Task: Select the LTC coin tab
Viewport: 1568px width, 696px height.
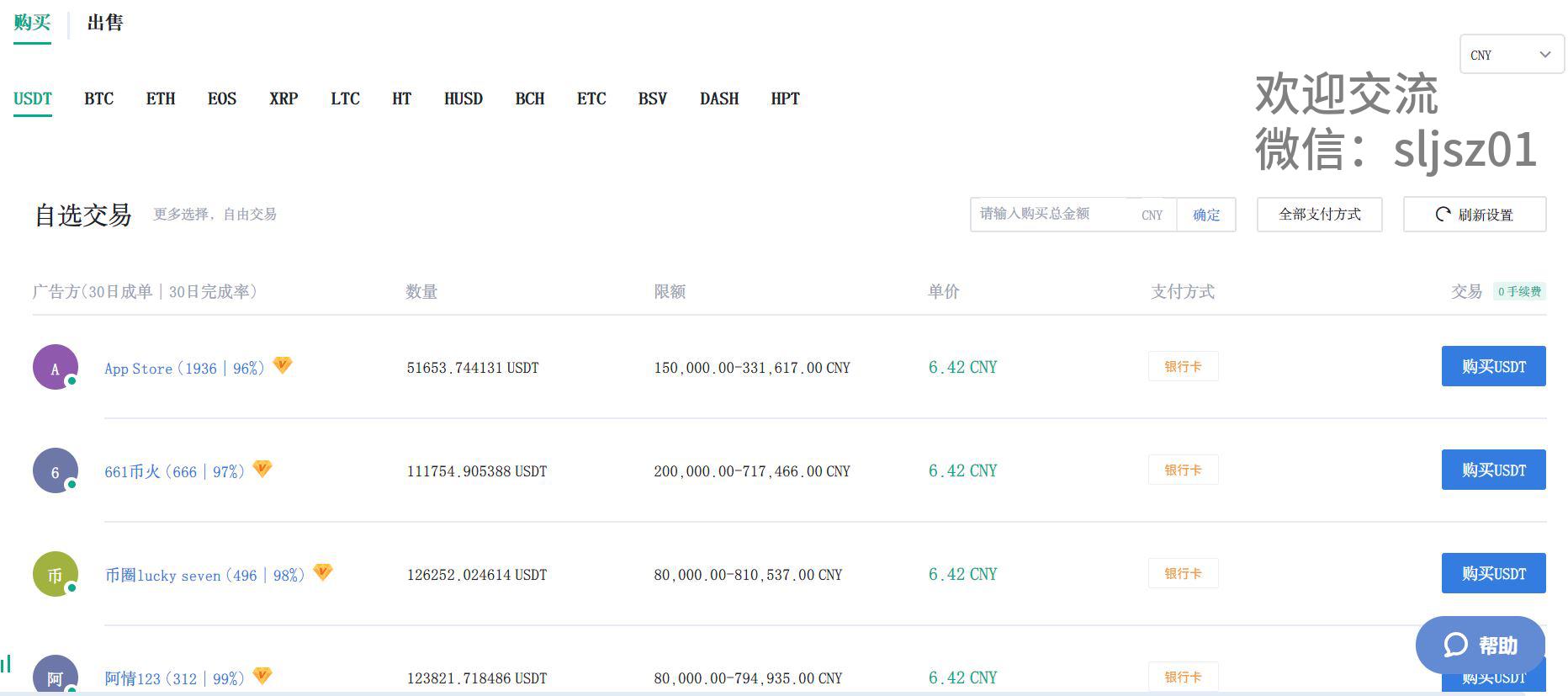Action: pos(345,98)
